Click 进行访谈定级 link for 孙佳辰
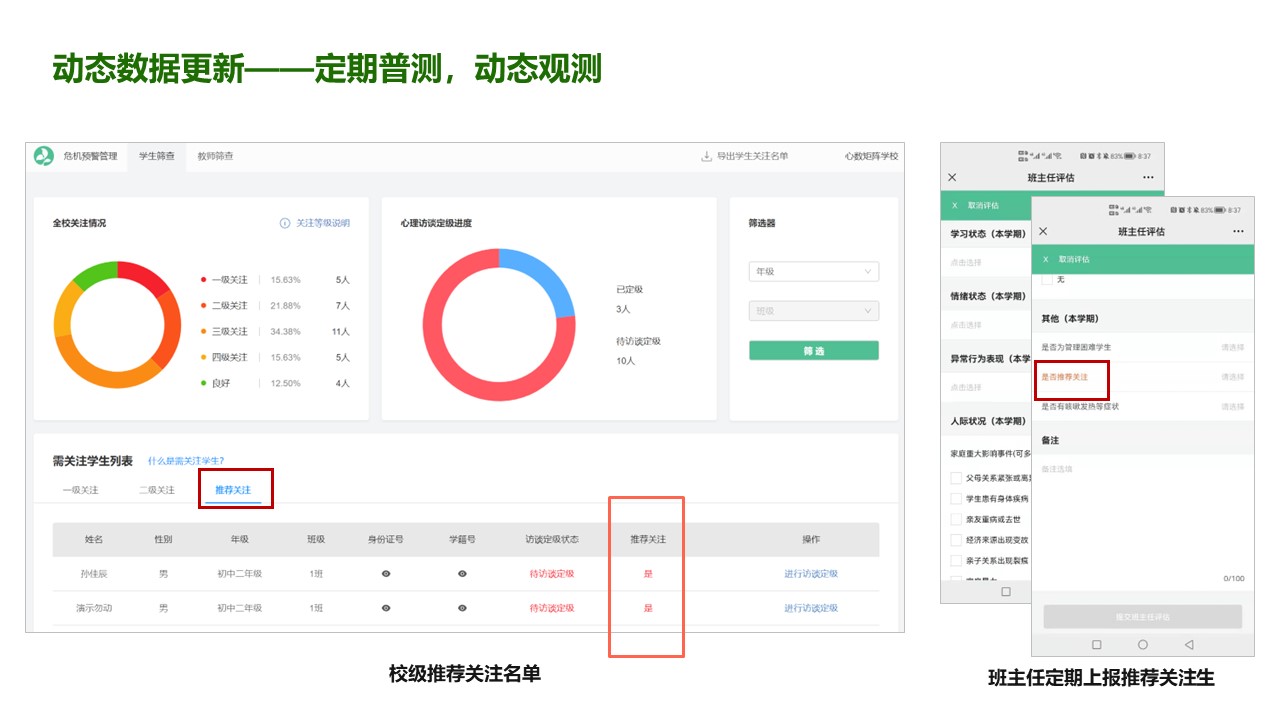The width and height of the screenshot is (1280, 720). [810, 574]
